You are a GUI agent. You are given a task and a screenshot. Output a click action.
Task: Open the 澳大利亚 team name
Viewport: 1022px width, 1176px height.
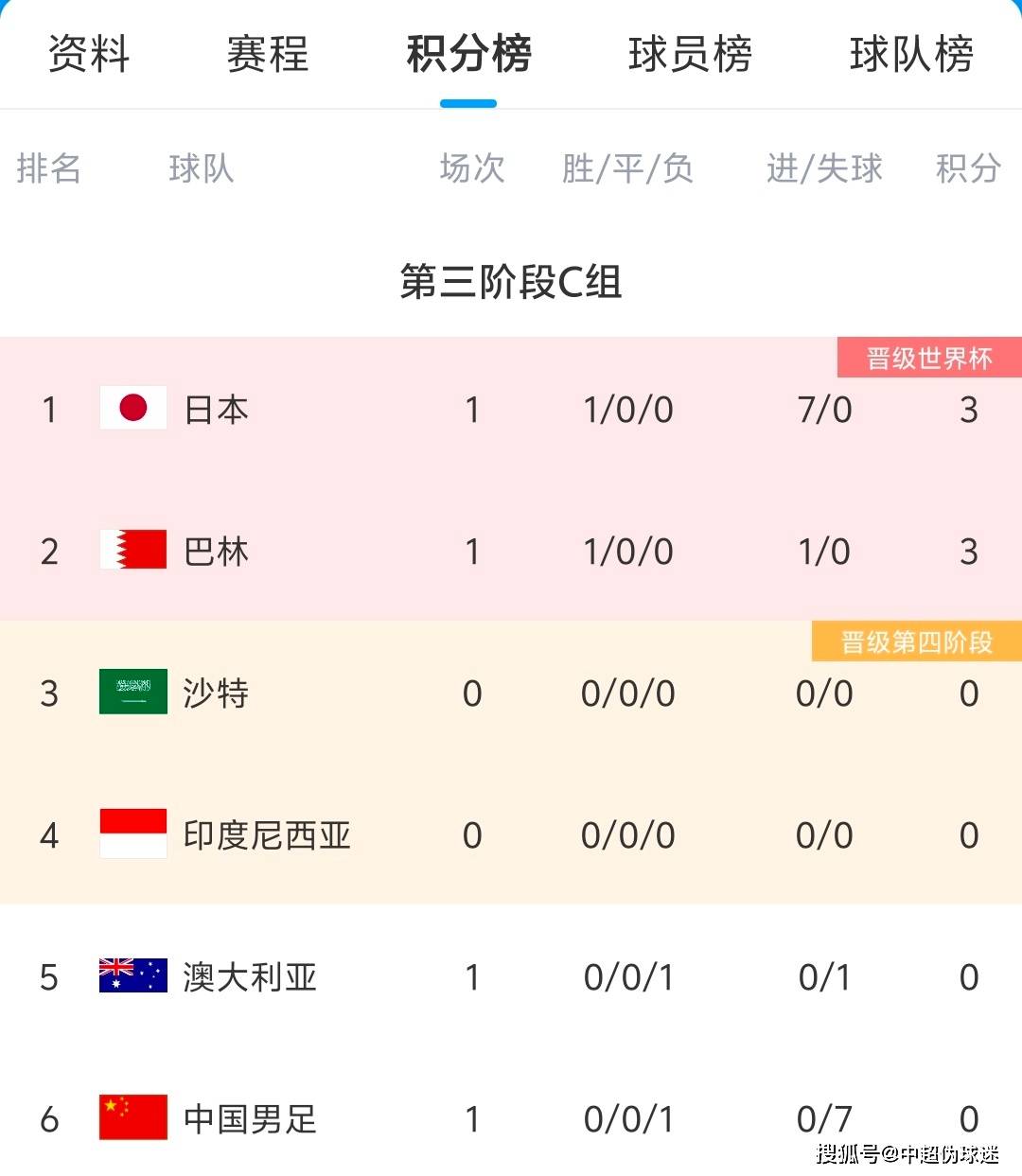point(251,976)
